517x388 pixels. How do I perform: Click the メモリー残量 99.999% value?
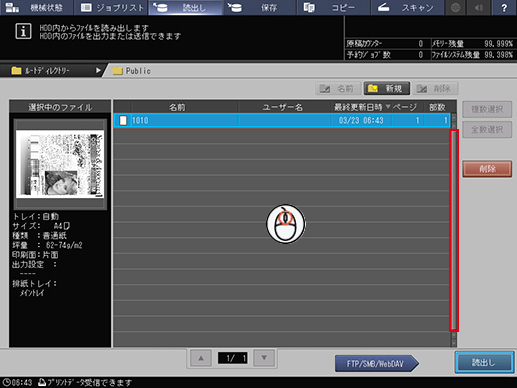click(x=498, y=44)
